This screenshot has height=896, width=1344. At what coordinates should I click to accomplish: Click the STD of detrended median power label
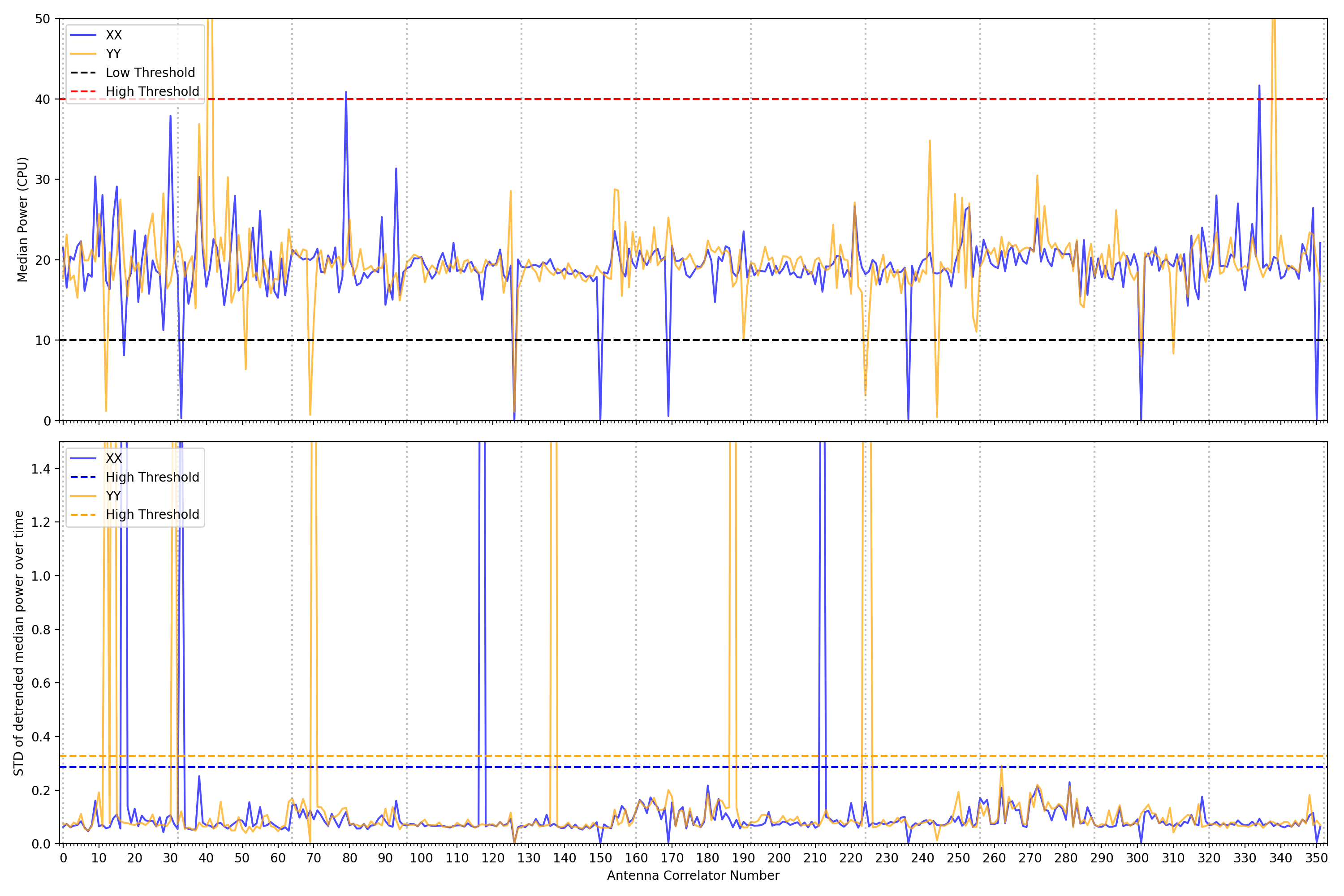tap(19, 643)
